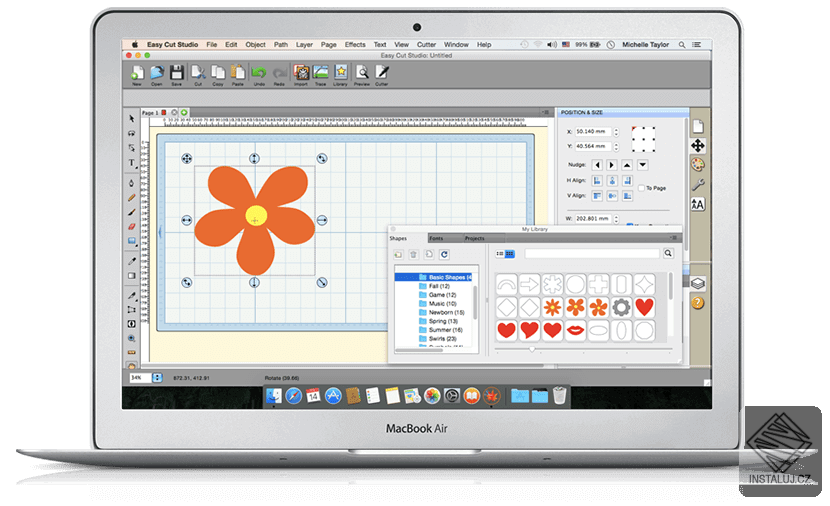Cut the selection using Cut icon
This screenshot has height=506, width=830.
tap(198, 74)
